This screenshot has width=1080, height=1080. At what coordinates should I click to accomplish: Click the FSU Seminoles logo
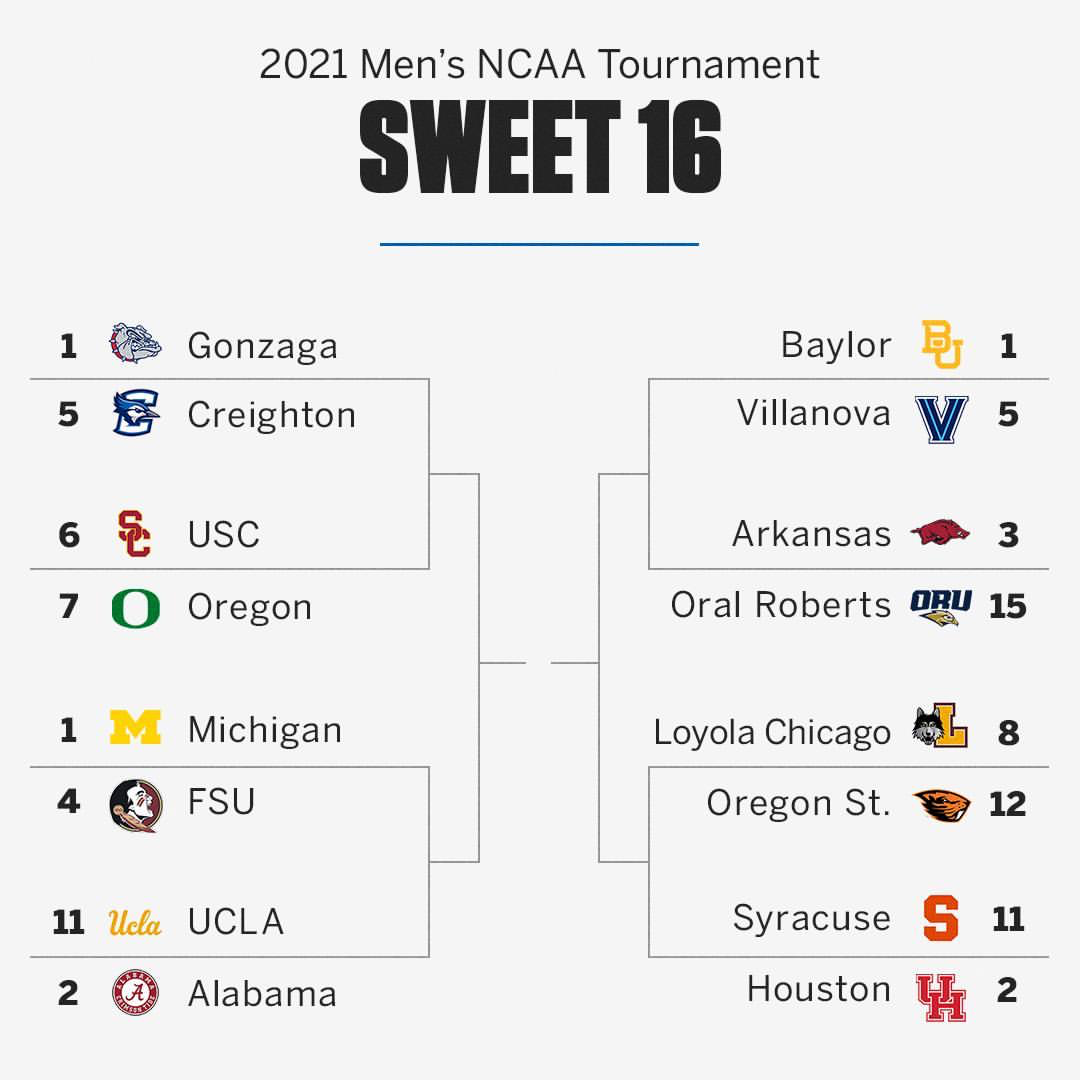(135, 803)
